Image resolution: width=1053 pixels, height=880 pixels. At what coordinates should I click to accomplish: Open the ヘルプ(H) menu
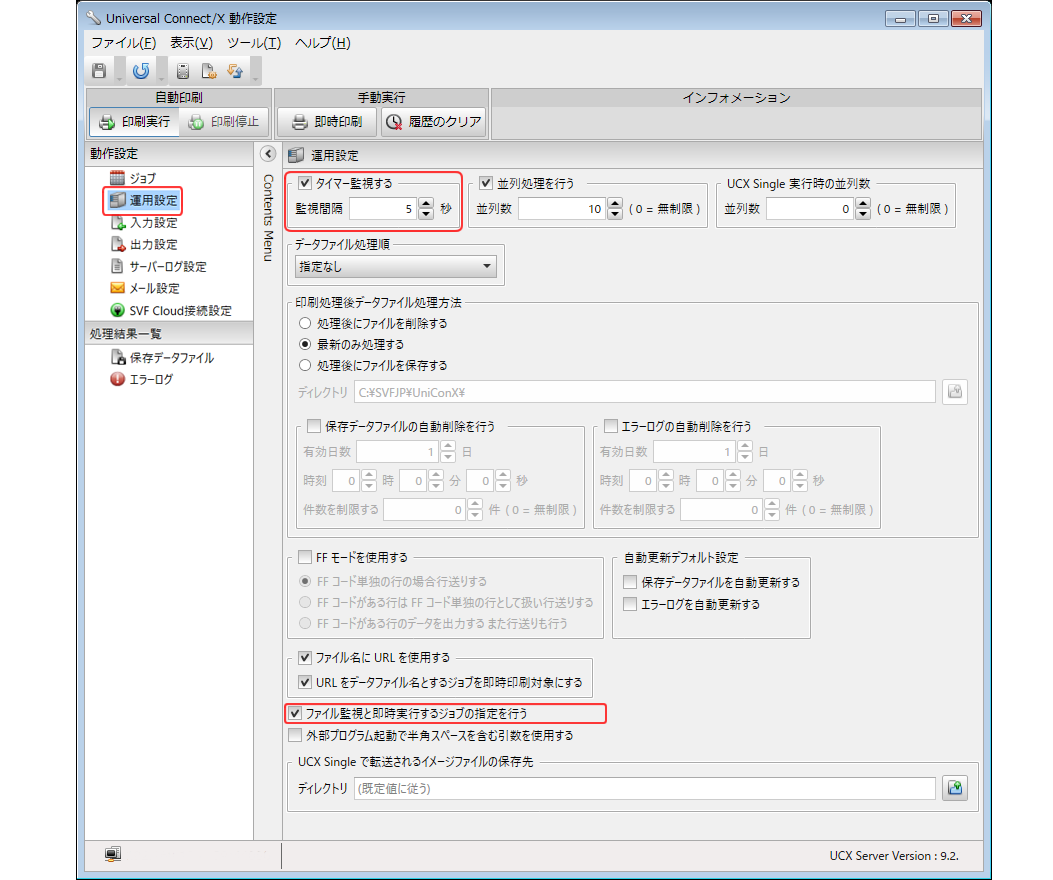click(323, 43)
